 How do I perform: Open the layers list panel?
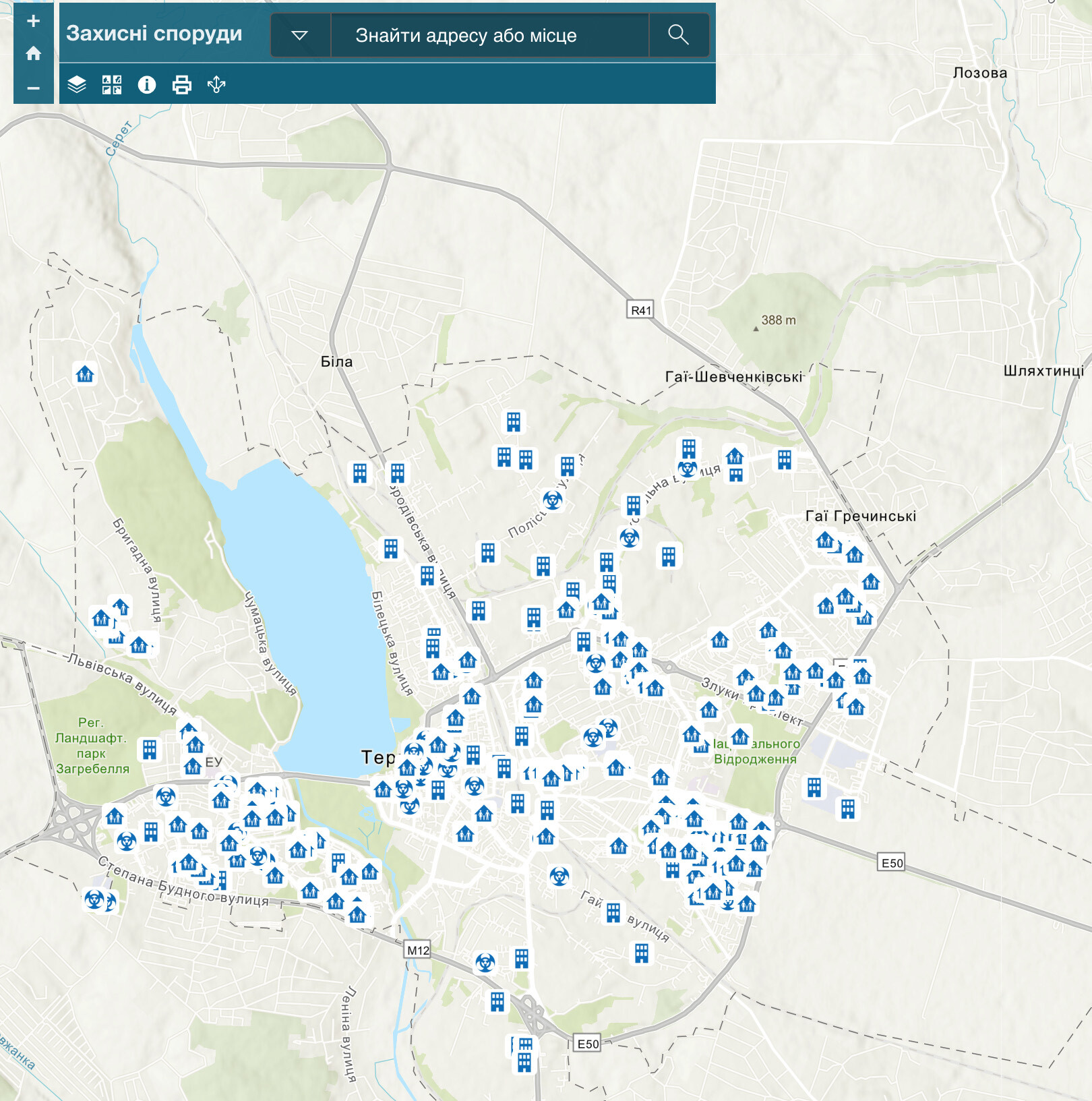point(77,85)
